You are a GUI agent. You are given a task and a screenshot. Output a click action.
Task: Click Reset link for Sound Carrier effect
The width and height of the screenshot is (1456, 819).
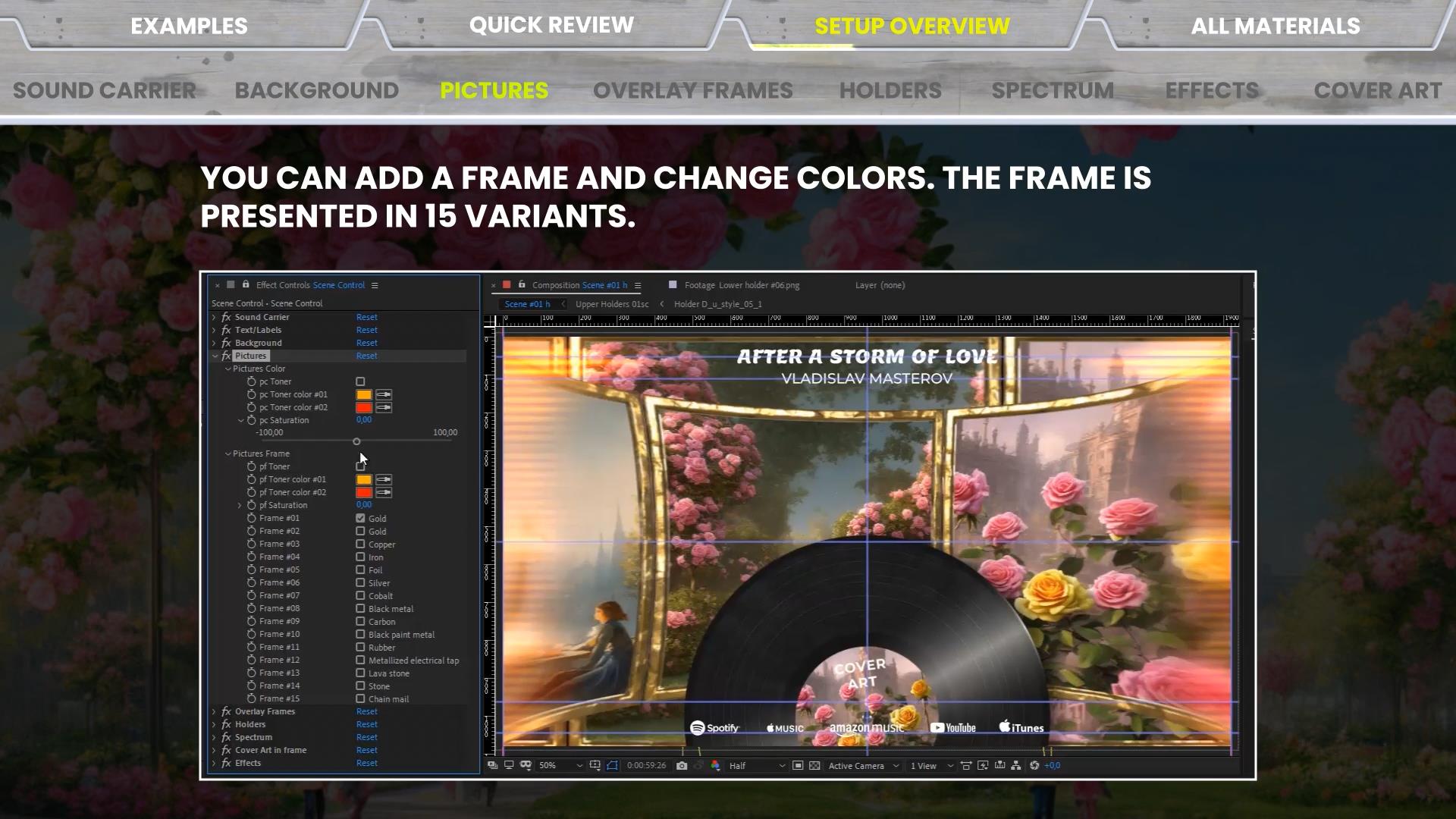click(x=367, y=317)
